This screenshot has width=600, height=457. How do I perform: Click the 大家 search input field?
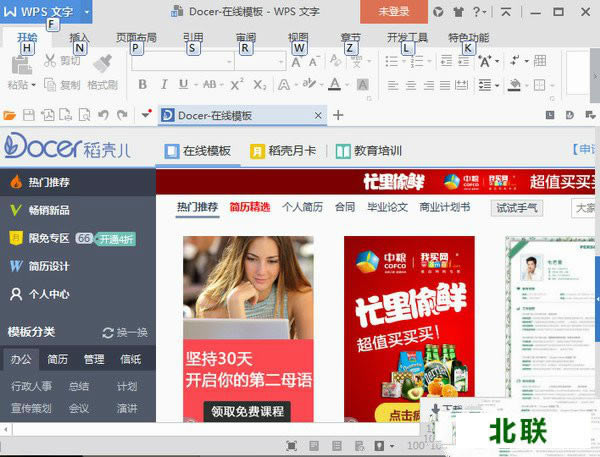point(584,208)
